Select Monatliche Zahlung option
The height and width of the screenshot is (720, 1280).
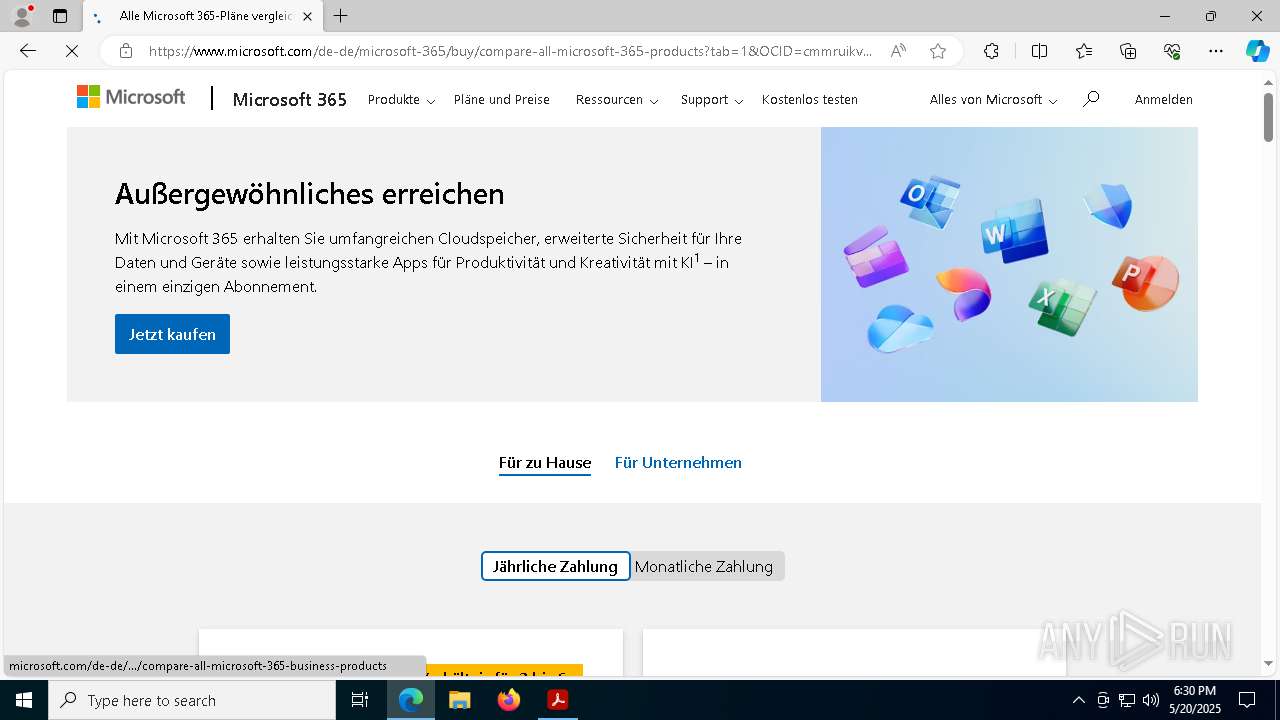click(x=704, y=566)
